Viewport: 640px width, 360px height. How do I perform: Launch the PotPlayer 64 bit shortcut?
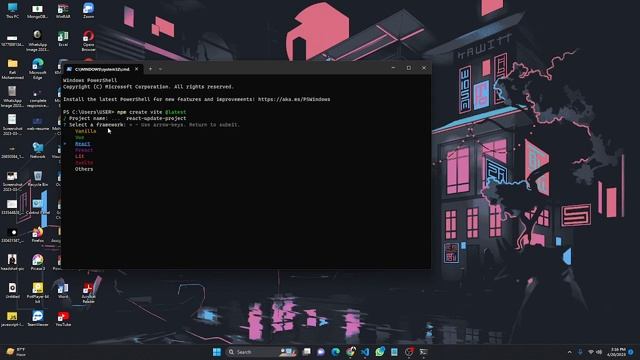(x=38, y=292)
